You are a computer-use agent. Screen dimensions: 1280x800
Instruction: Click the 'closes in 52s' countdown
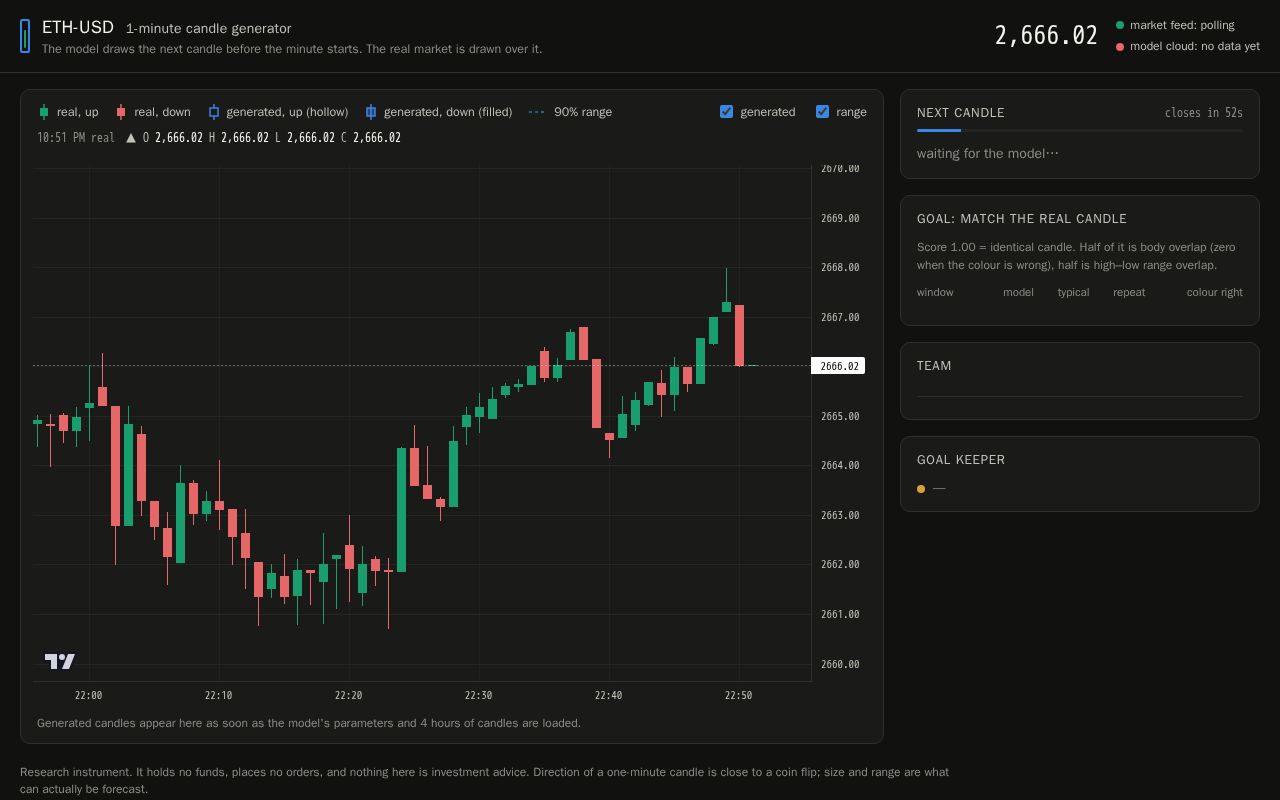coord(1204,113)
